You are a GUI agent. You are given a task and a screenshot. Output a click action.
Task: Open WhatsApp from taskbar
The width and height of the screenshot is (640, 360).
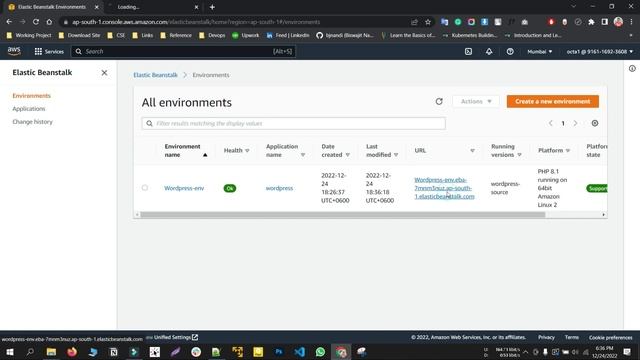pos(320,352)
